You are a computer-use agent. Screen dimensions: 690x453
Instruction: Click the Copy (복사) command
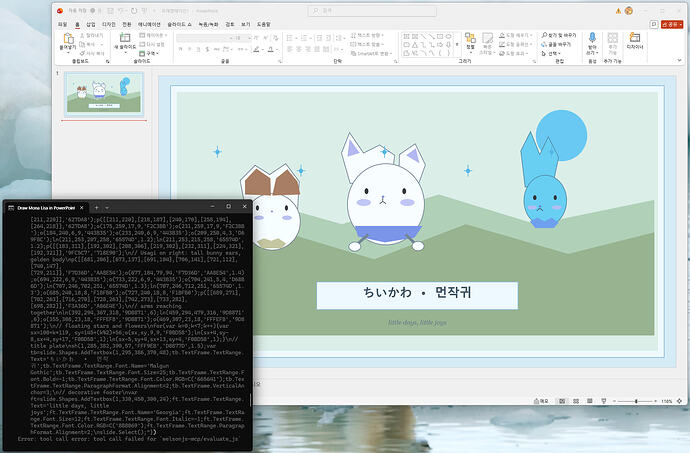click(88, 44)
